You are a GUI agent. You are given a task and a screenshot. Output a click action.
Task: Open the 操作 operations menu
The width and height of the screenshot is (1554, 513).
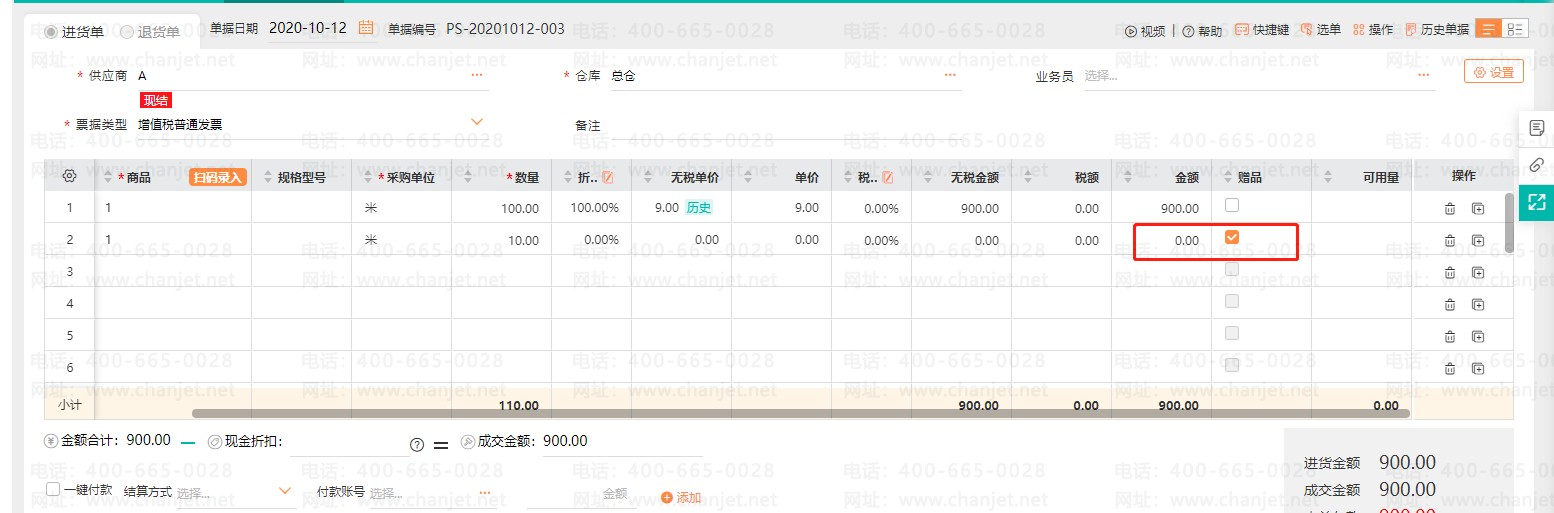click(1373, 30)
